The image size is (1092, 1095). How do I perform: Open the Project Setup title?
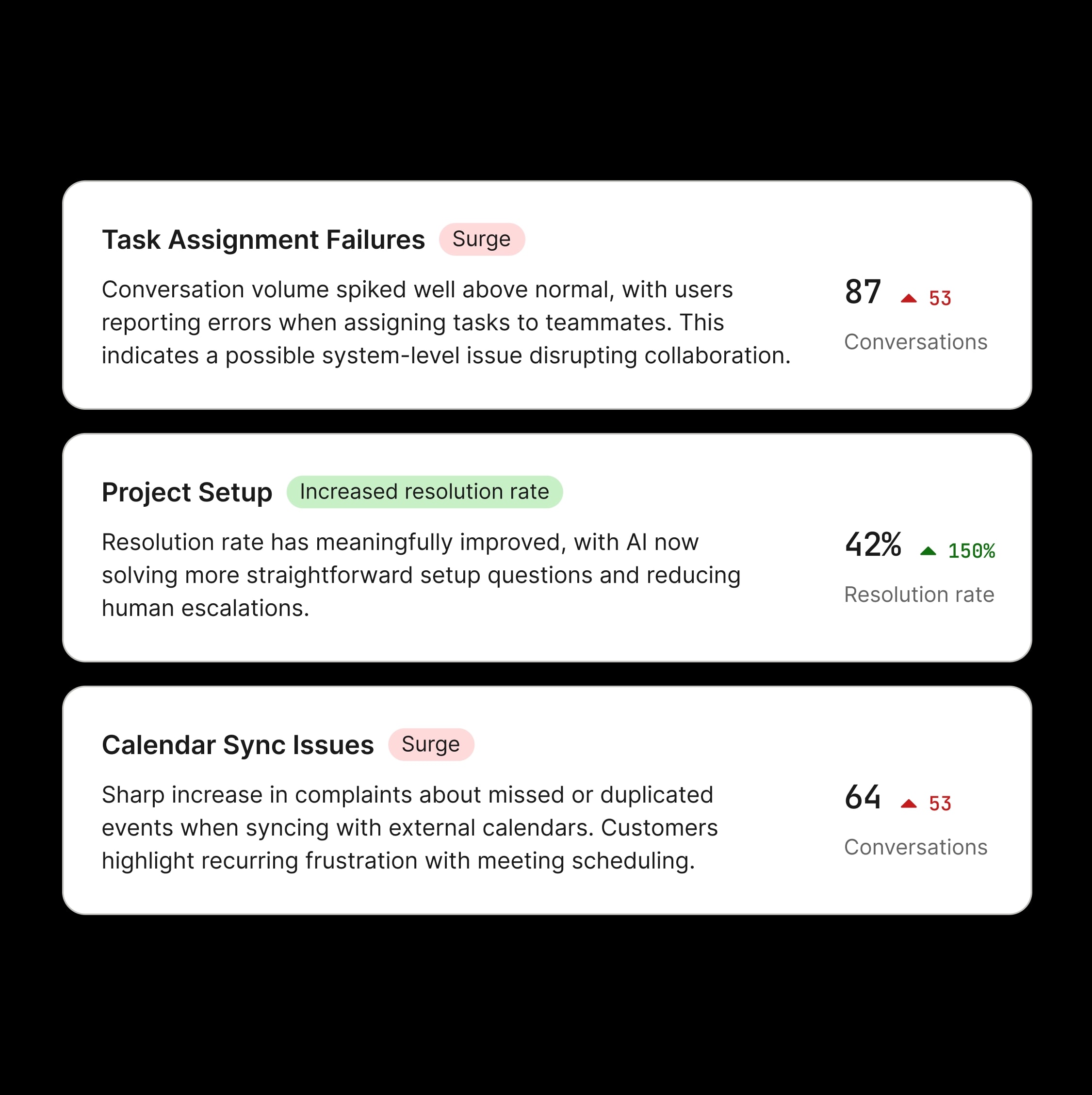point(187,492)
